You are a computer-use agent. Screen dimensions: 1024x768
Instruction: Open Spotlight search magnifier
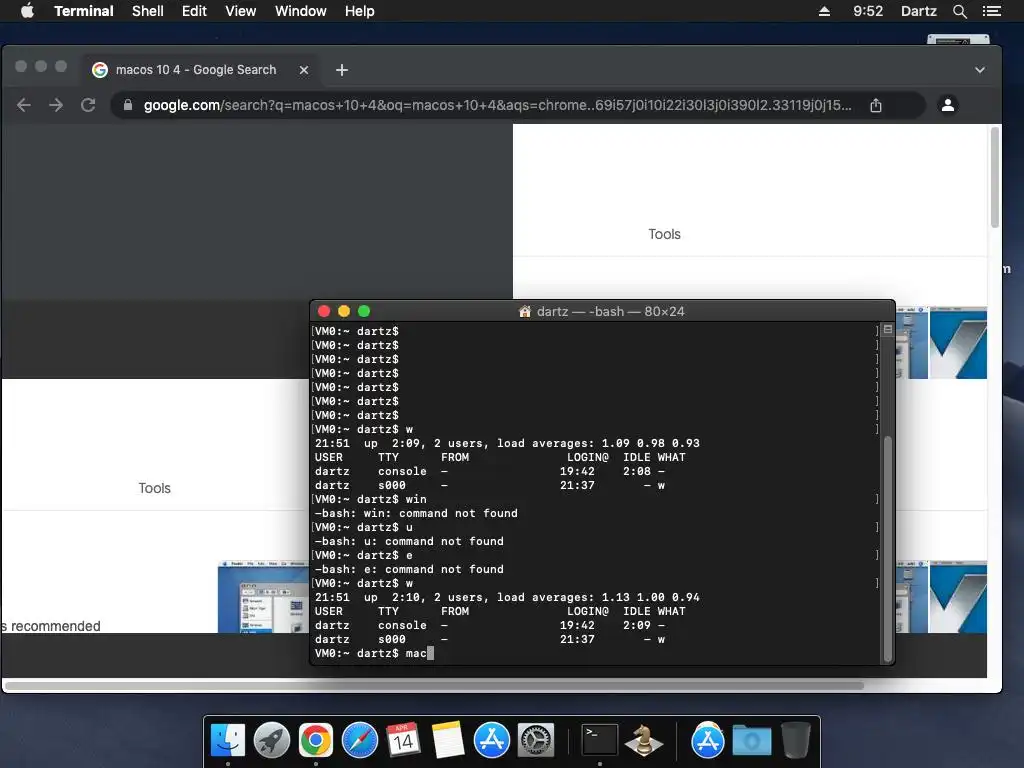[x=959, y=11]
